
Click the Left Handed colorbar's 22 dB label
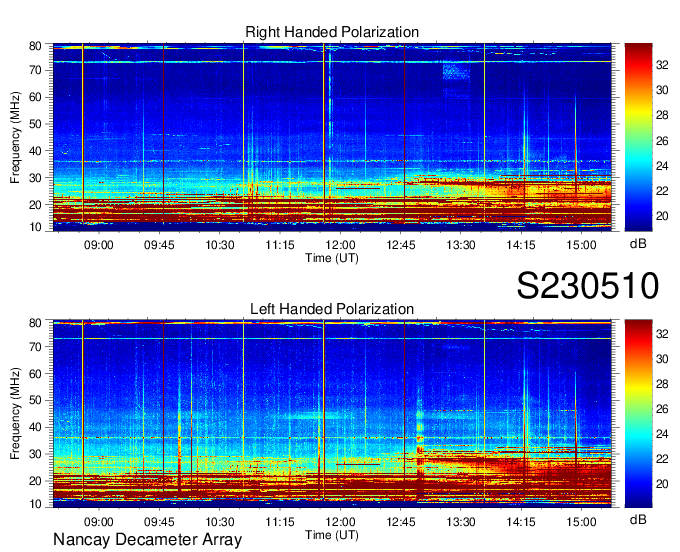click(662, 459)
